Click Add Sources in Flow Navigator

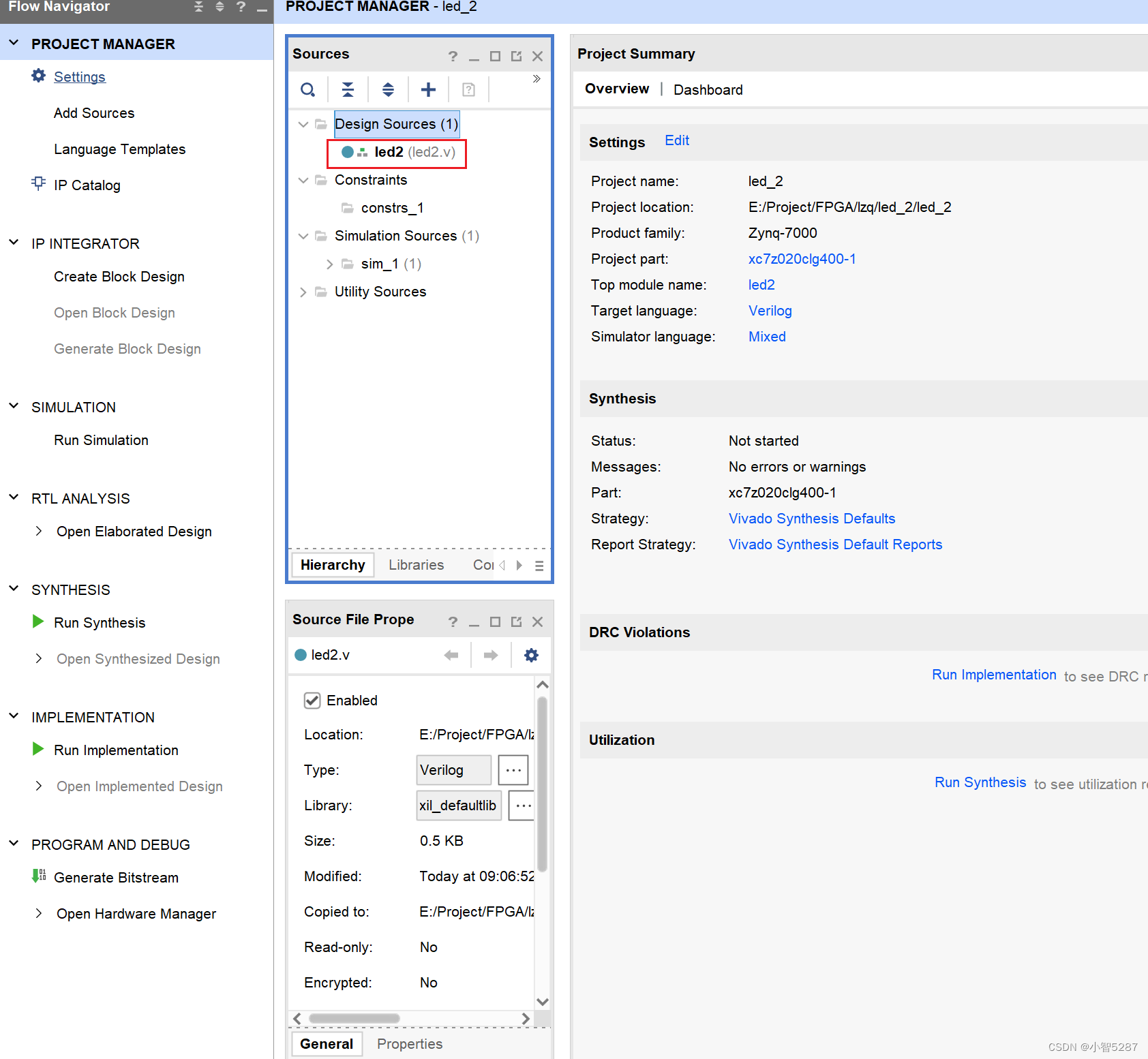point(94,113)
